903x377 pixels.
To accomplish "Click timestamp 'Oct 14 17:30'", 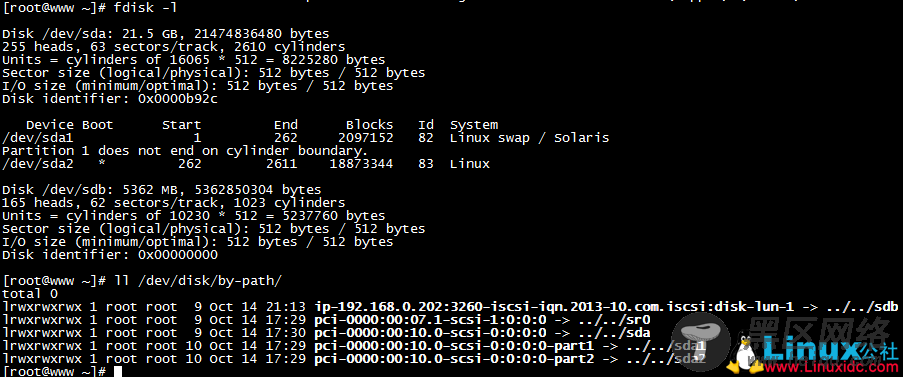I will pyautogui.click(x=258, y=333).
